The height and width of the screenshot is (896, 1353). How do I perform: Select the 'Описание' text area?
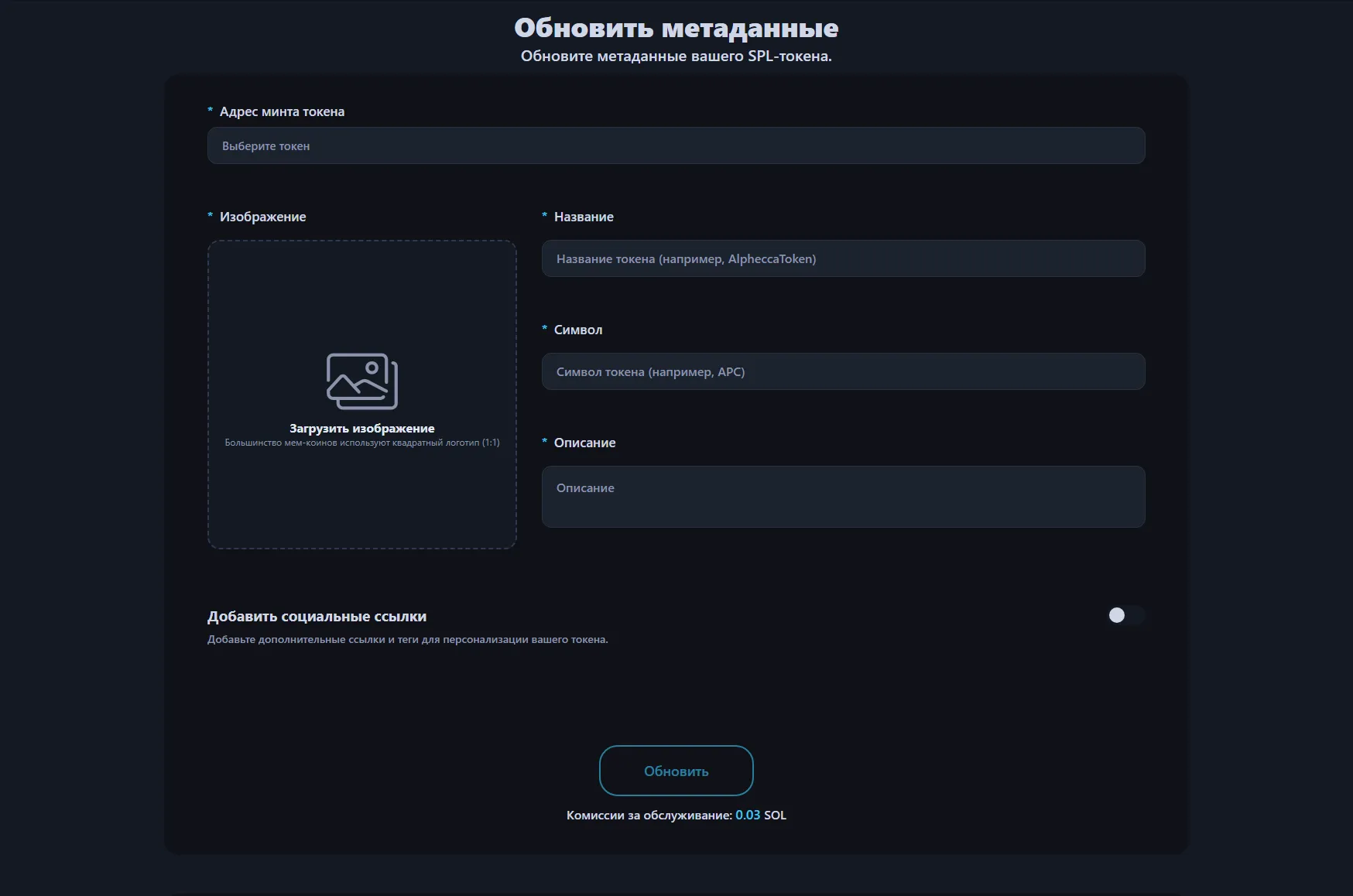tap(843, 497)
